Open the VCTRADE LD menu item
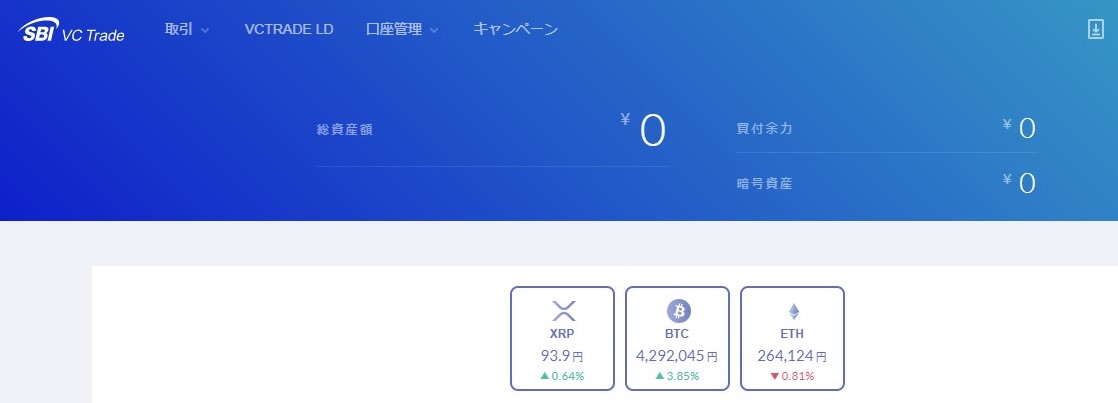The width and height of the screenshot is (1118, 403). pos(289,30)
